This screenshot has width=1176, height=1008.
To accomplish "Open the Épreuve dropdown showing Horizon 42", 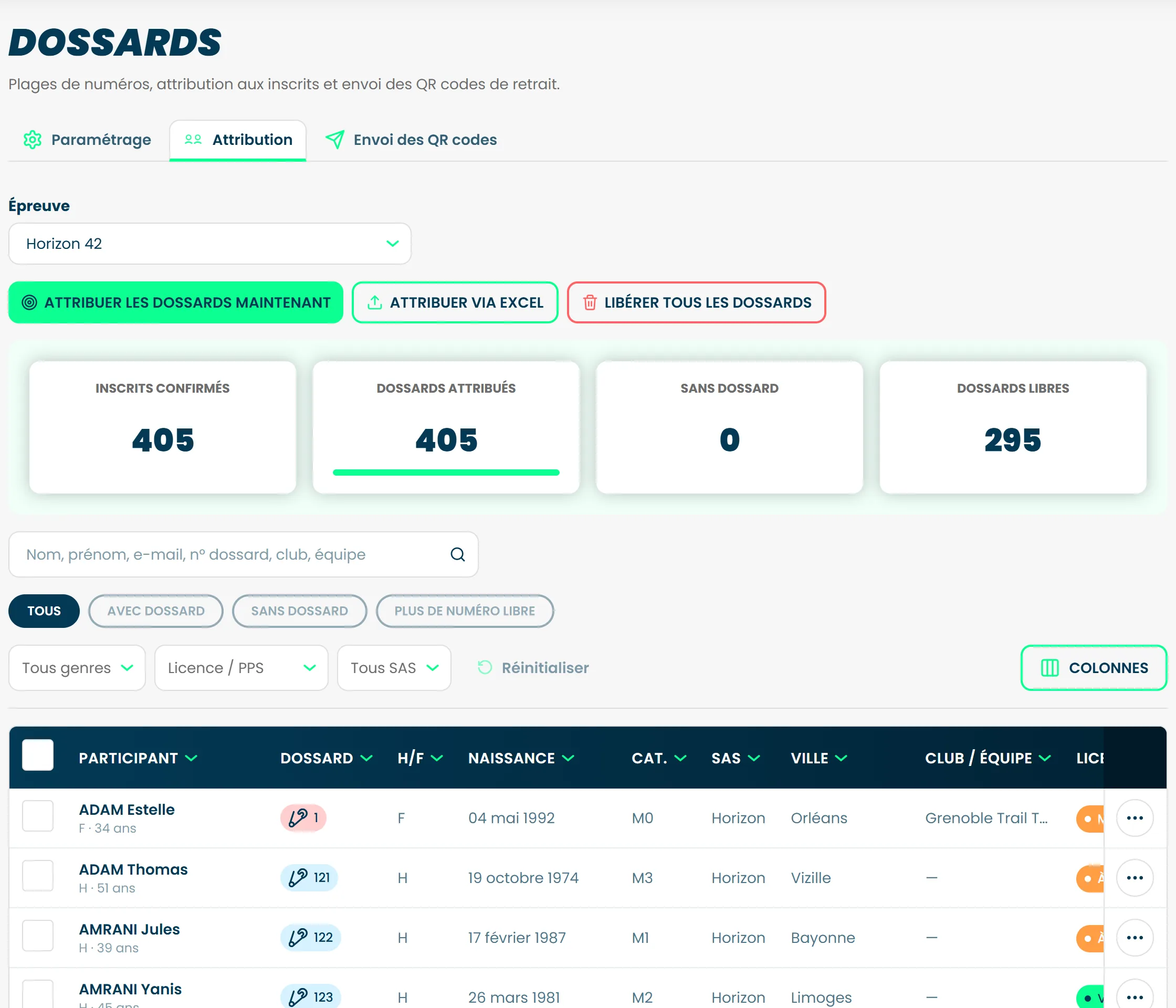I will click(210, 244).
